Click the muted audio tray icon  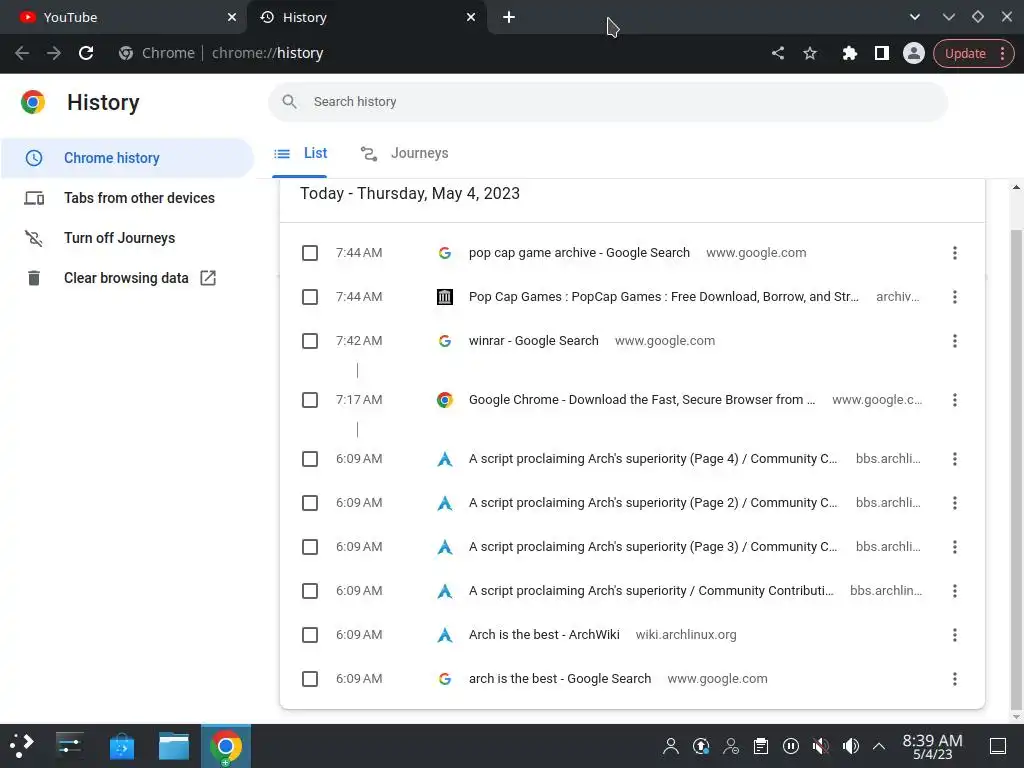point(820,746)
